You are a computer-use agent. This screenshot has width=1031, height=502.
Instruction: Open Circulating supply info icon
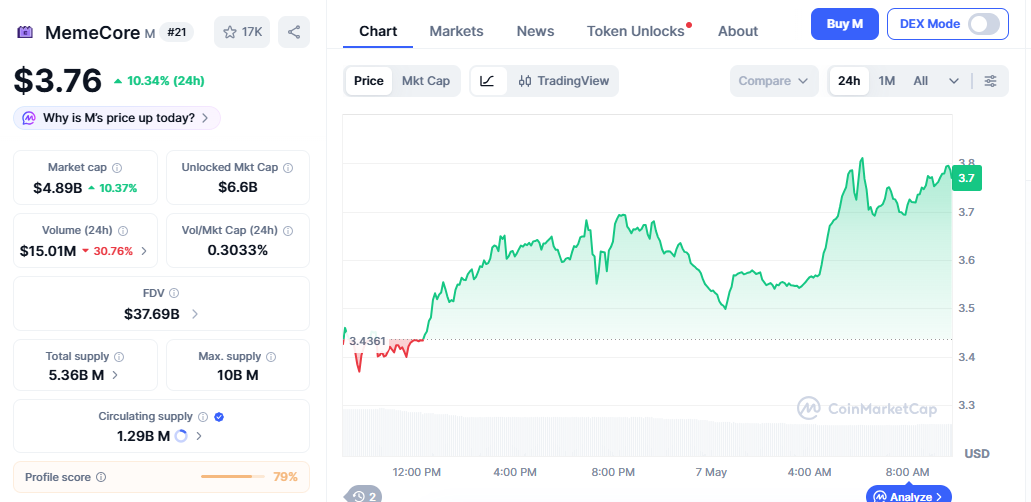coord(203,416)
